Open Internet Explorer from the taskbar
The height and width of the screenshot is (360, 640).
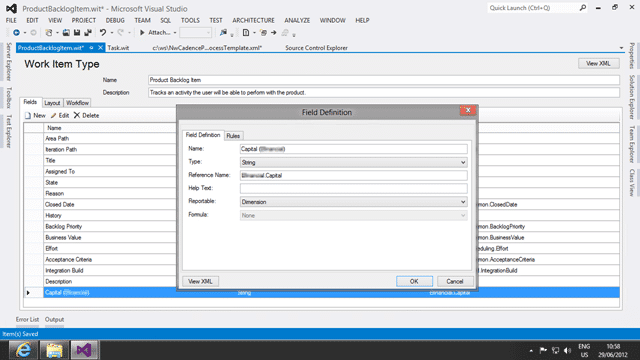click(x=23, y=350)
